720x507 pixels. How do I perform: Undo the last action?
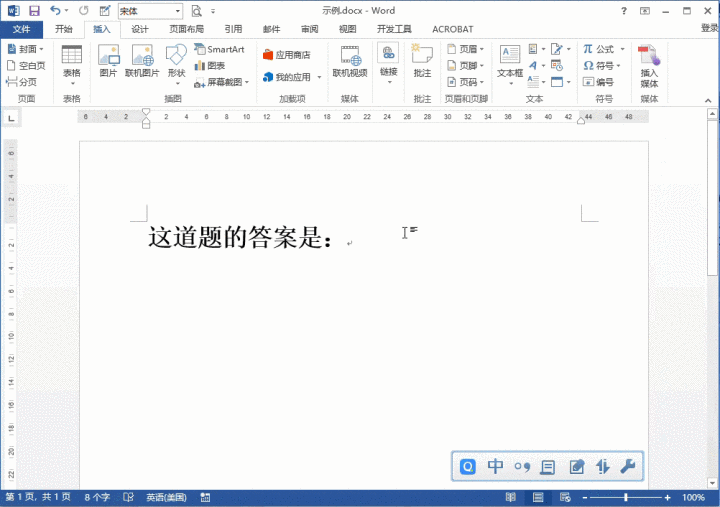[55, 11]
